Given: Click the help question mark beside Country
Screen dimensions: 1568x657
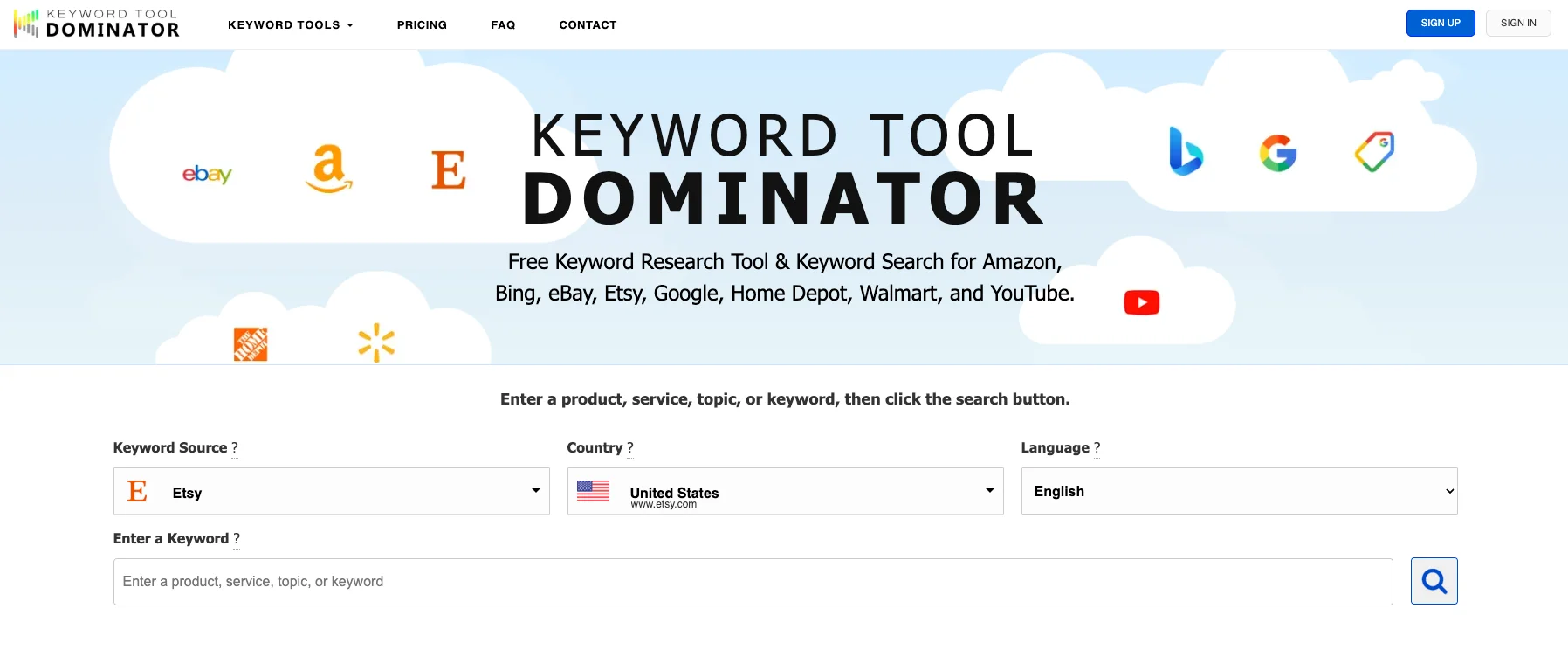Looking at the screenshot, I should coord(630,447).
